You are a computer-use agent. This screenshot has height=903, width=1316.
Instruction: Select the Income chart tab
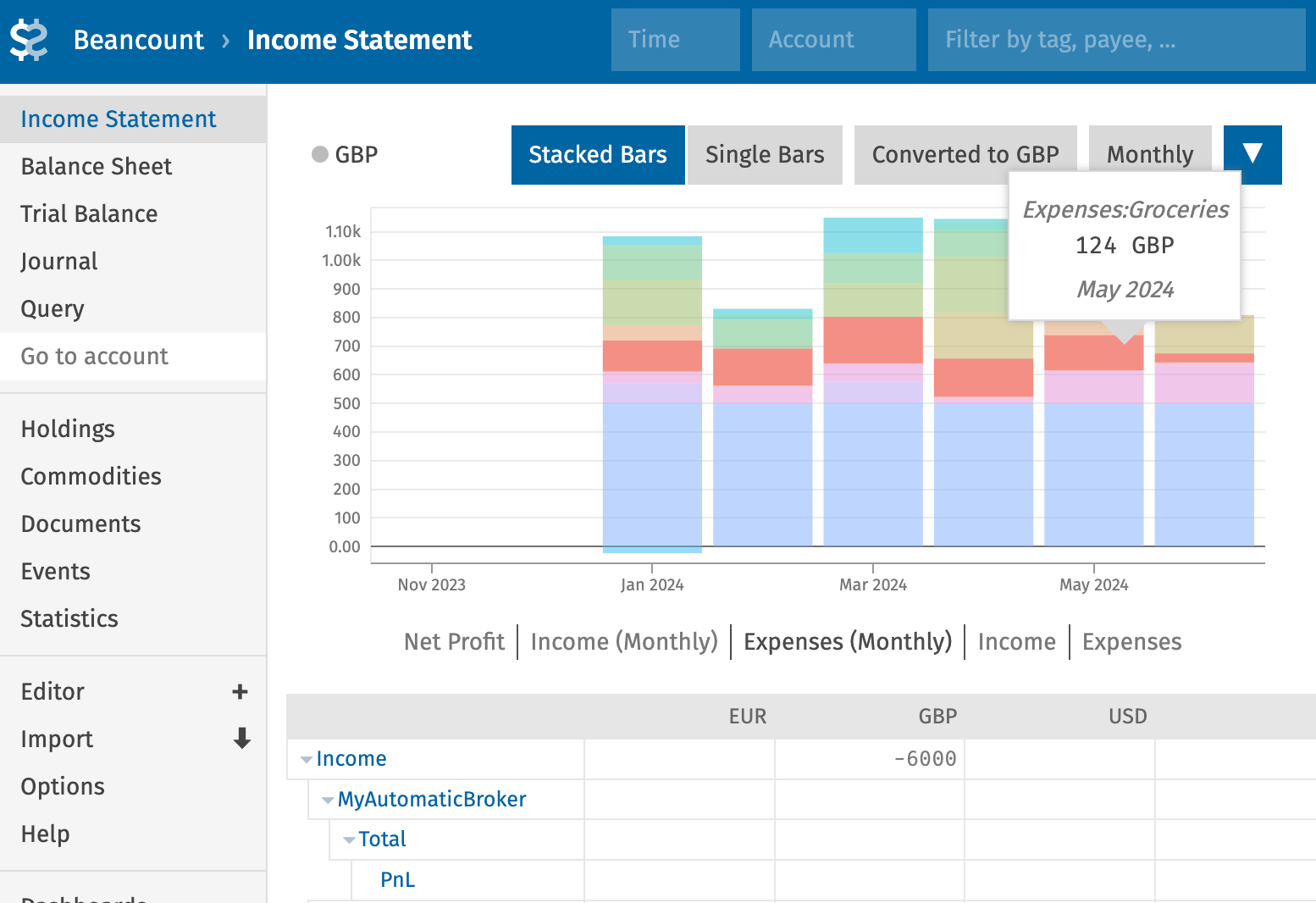pos(1016,642)
